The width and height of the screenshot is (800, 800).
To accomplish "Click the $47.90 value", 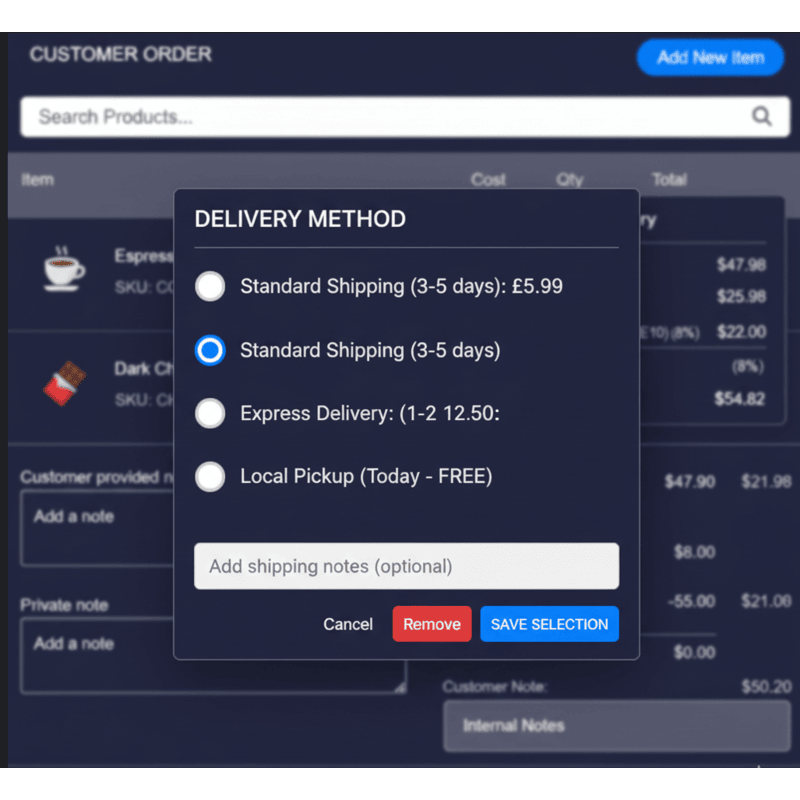I will 690,482.
